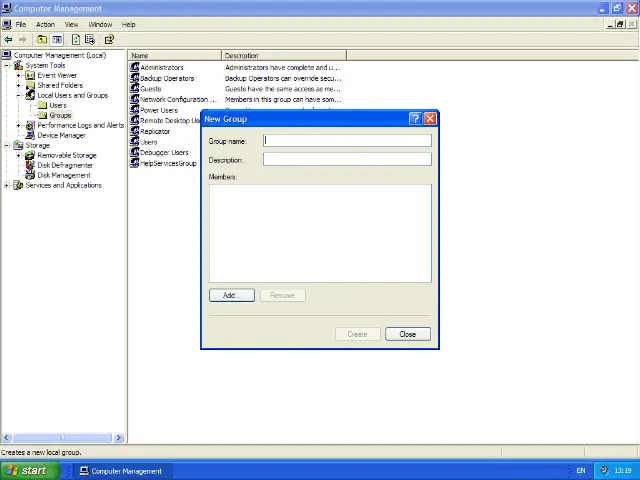The width and height of the screenshot is (640, 480).
Task: Click the Add... button in New Group
Action: tap(232, 295)
